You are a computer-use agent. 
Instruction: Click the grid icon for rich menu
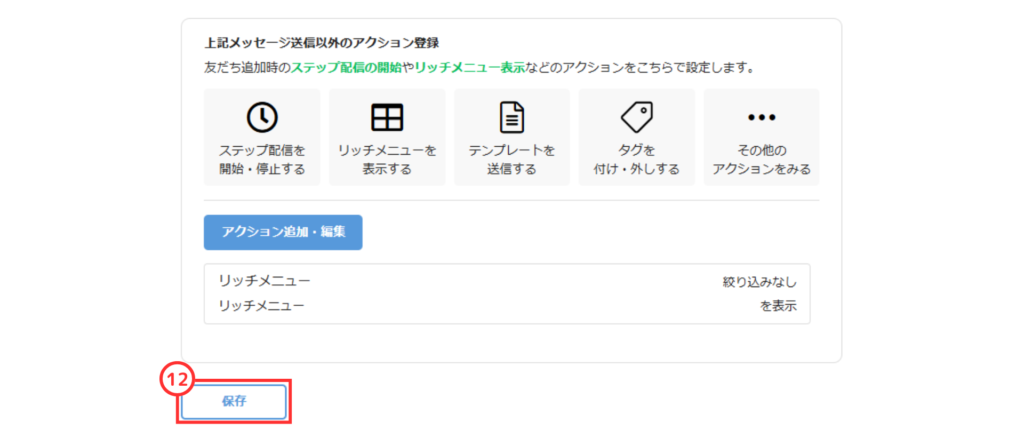tap(386, 117)
